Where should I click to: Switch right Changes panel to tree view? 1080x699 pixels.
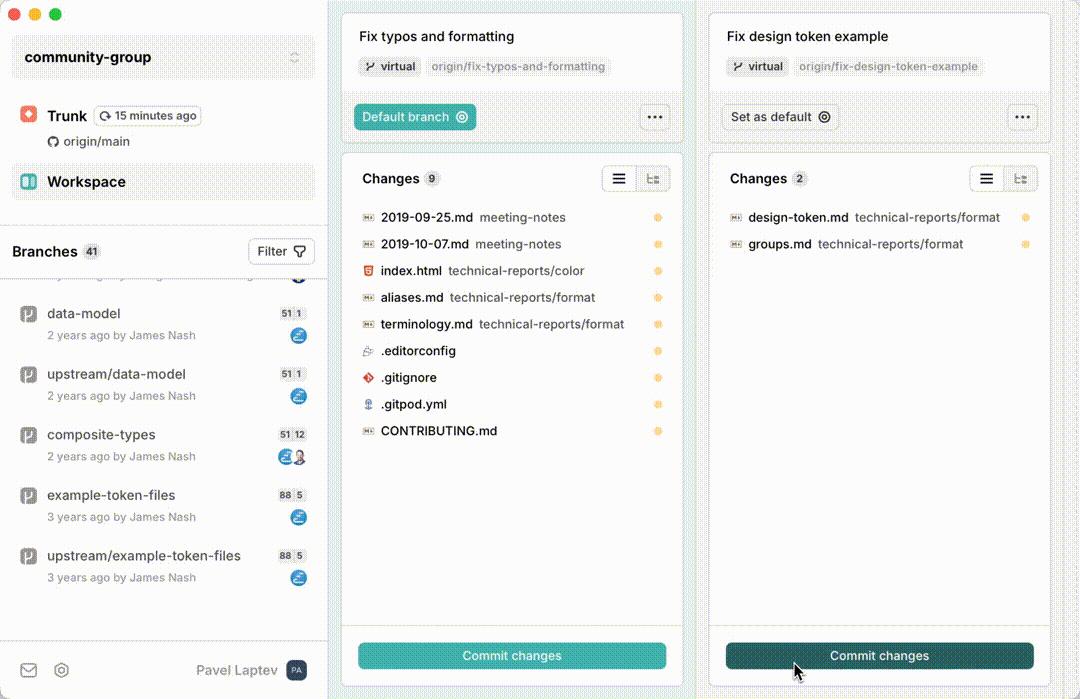click(x=1021, y=179)
